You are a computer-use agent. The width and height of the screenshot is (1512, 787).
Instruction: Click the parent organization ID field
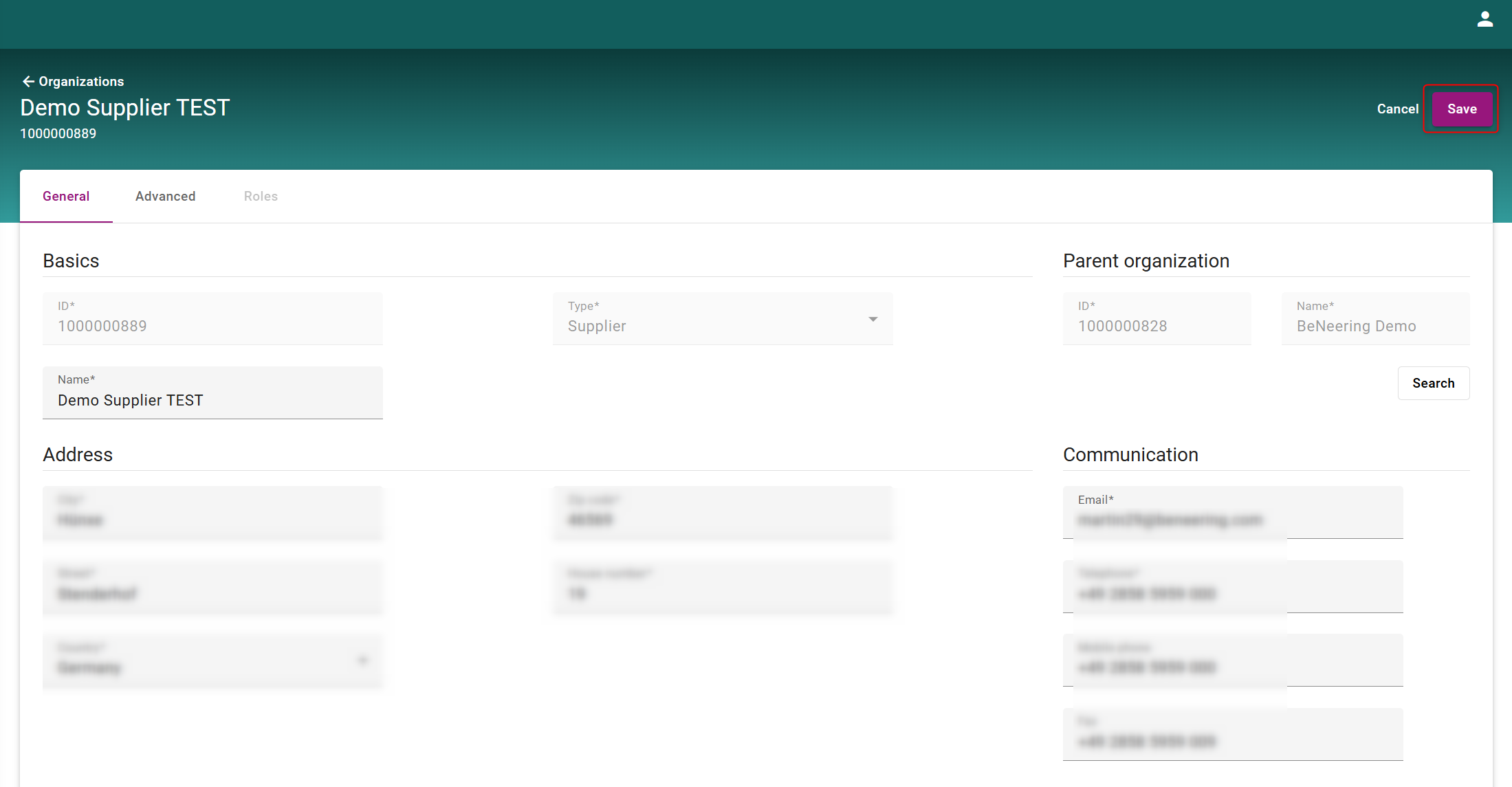pyautogui.click(x=1156, y=325)
